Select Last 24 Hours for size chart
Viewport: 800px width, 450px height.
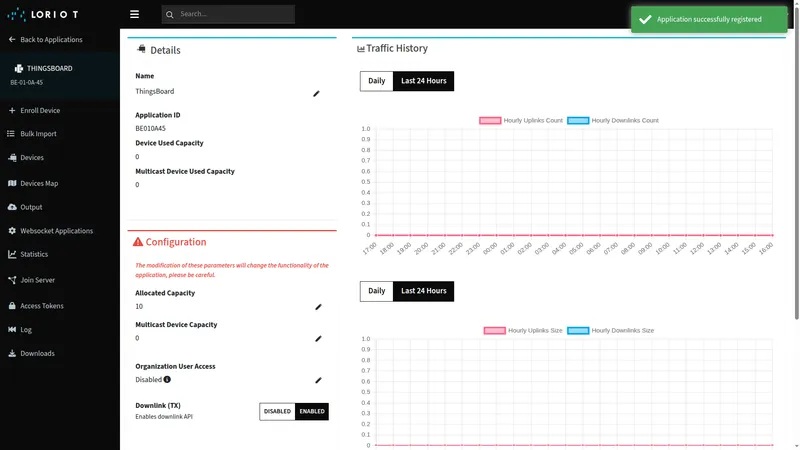[423, 291]
